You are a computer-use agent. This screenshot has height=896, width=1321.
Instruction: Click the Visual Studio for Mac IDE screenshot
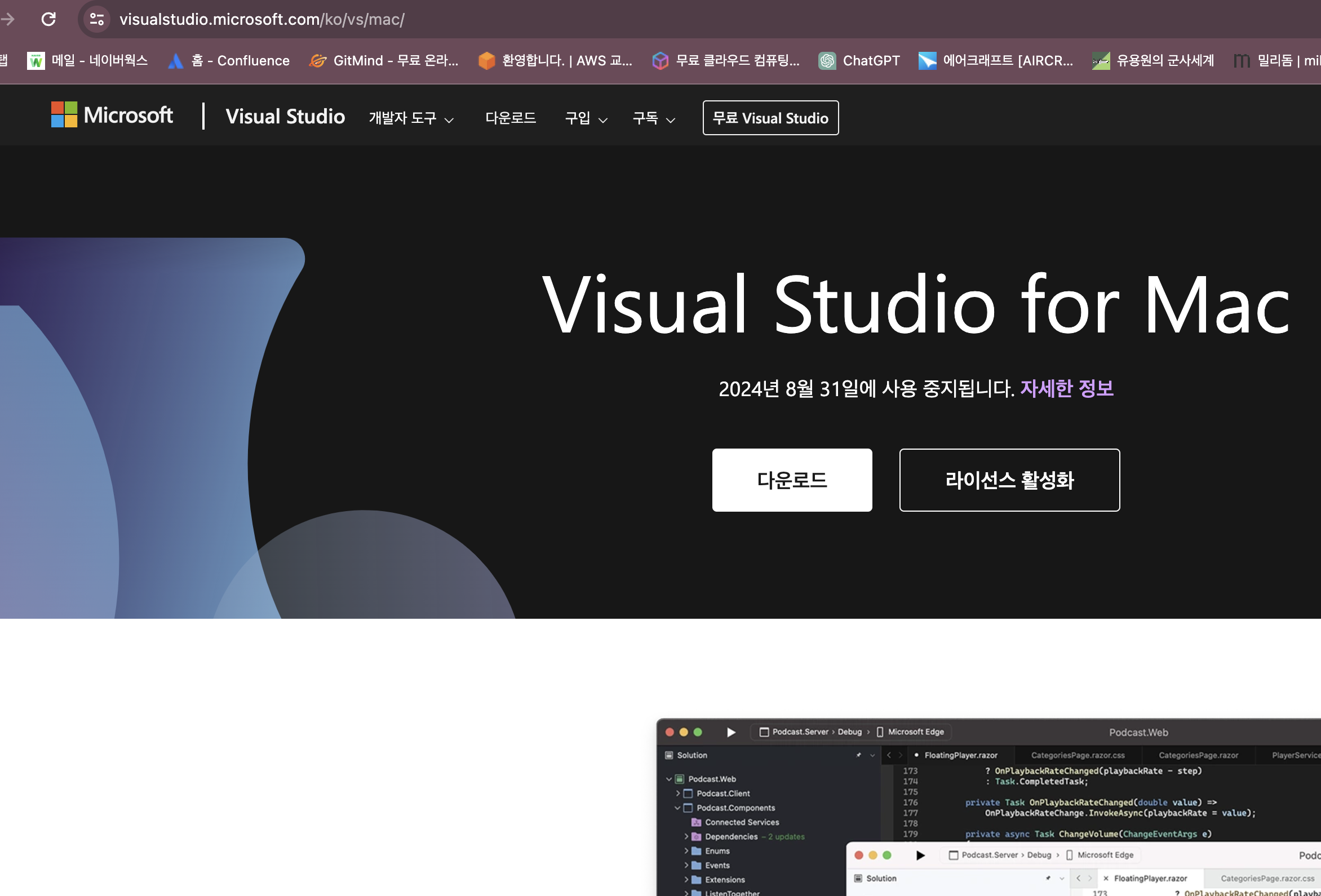pos(989,808)
